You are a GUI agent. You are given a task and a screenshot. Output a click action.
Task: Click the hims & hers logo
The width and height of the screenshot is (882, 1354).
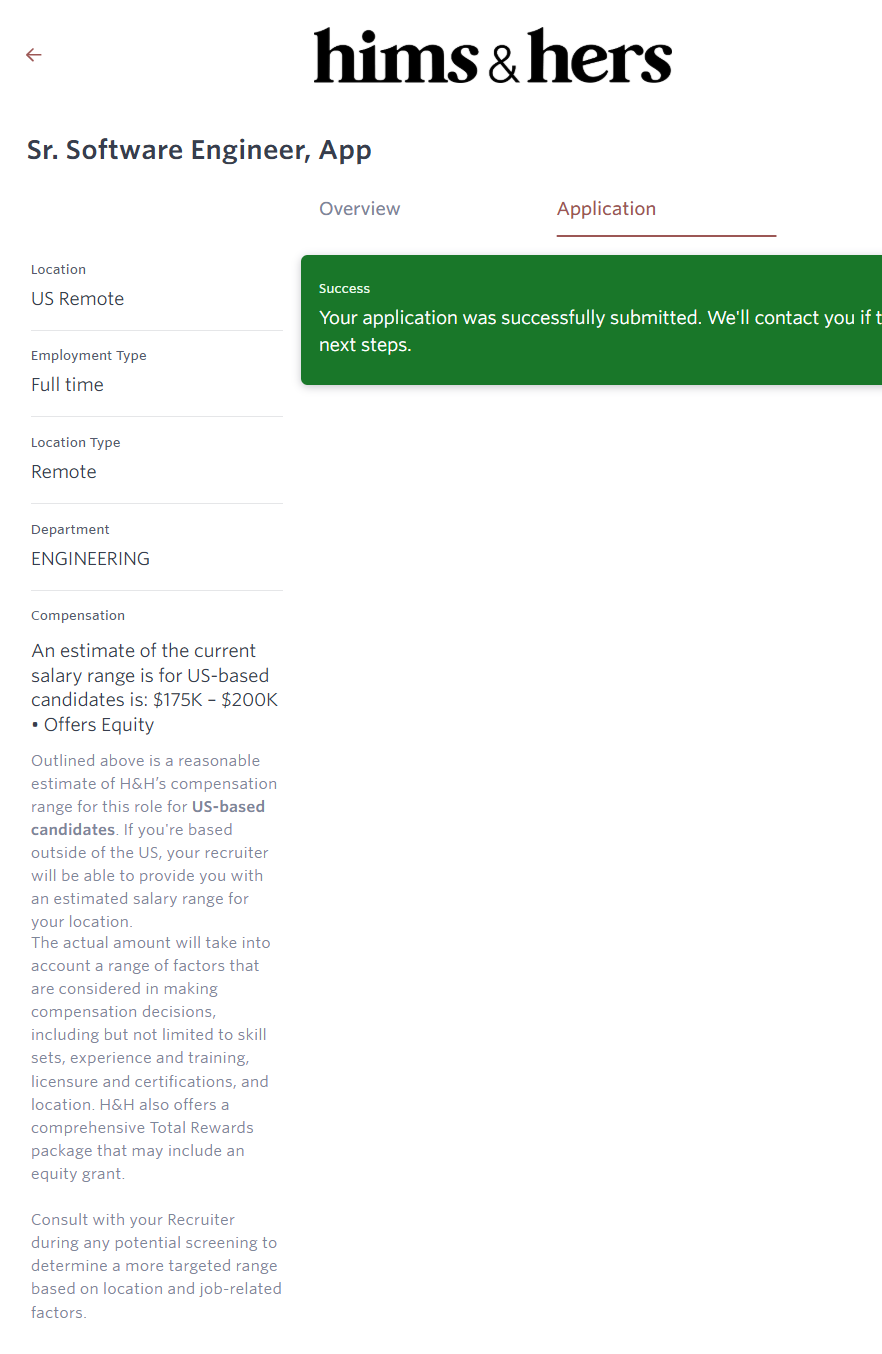[x=492, y=56]
